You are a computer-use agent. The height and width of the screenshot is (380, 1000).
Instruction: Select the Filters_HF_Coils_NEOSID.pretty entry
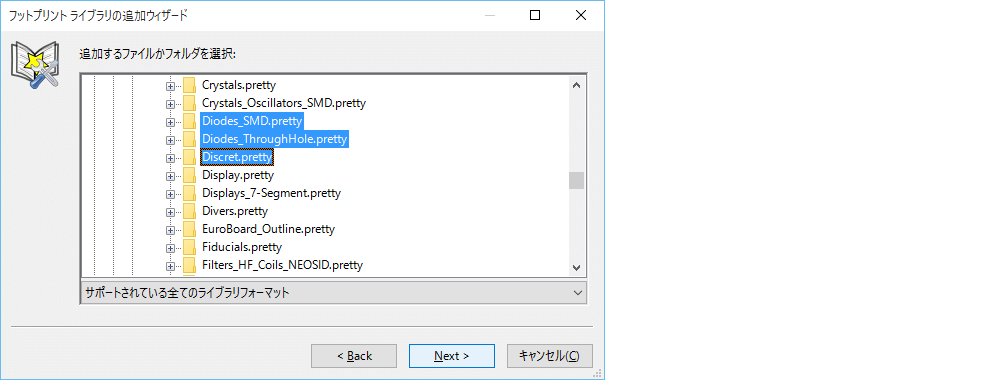(282, 265)
